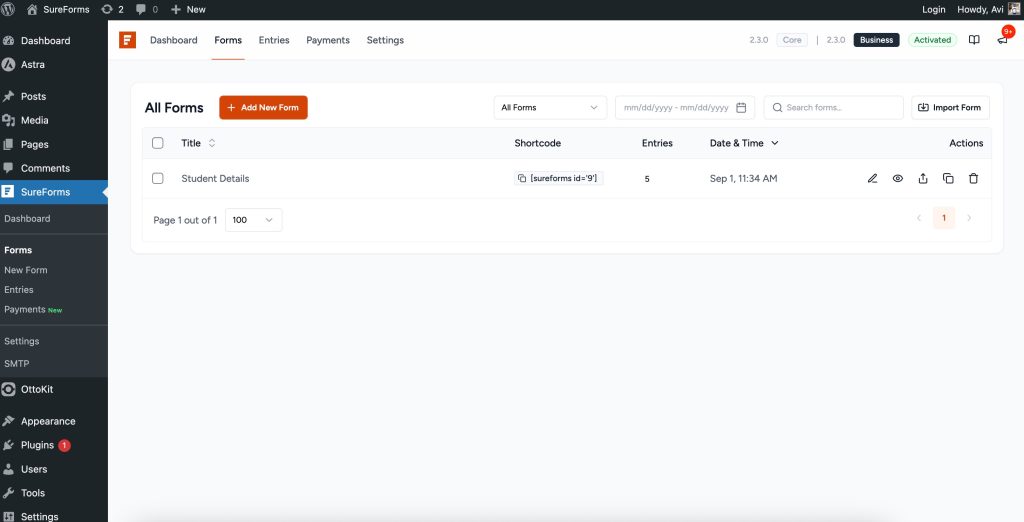Screen dimensions: 1024x522
Task: Expand the 100 per-page dropdown
Action: coord(253,220)
